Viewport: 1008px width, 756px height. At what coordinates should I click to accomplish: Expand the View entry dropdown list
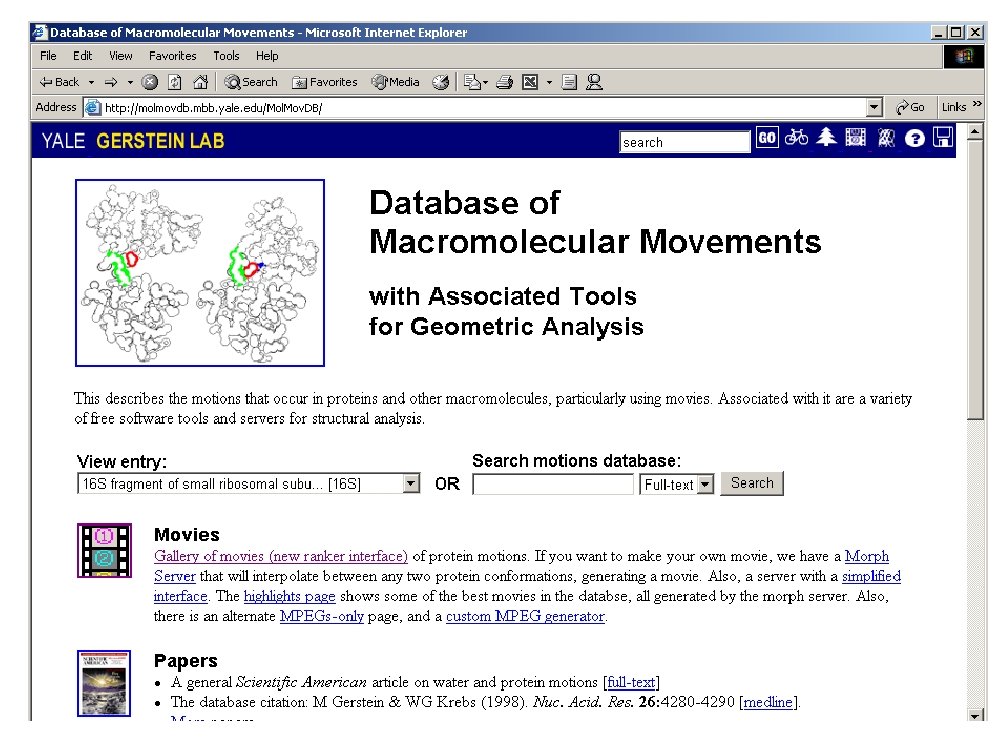click(x=411, y=483)
